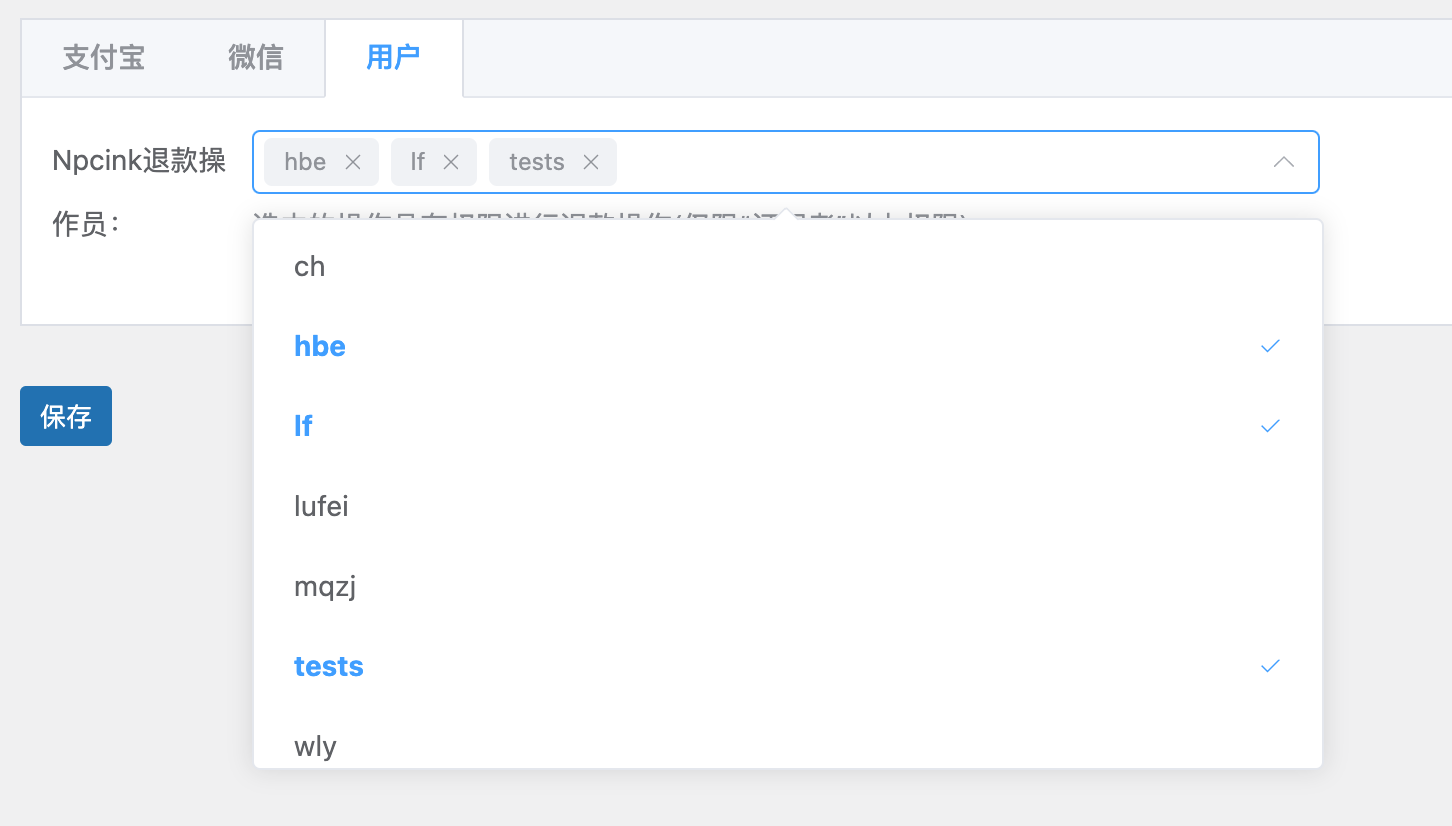This screenshot has width=1452, height=826.
Task: Click the Npcink退款操作员 field label
Action: coord(138,160)
